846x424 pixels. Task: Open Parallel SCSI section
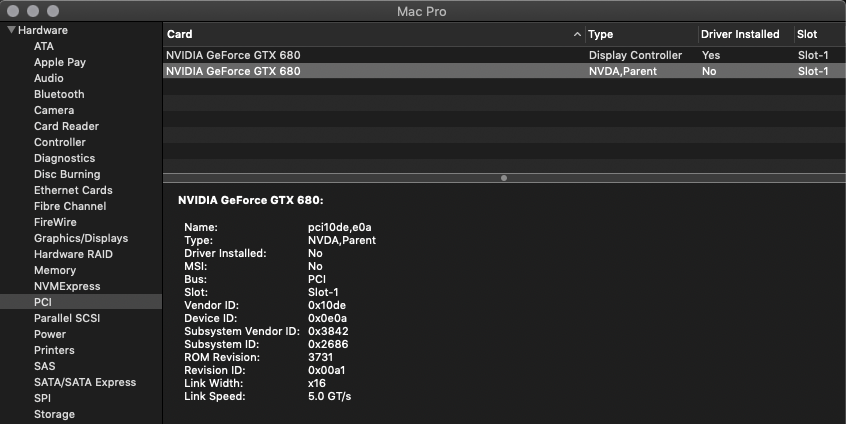(x=67, y=318)
